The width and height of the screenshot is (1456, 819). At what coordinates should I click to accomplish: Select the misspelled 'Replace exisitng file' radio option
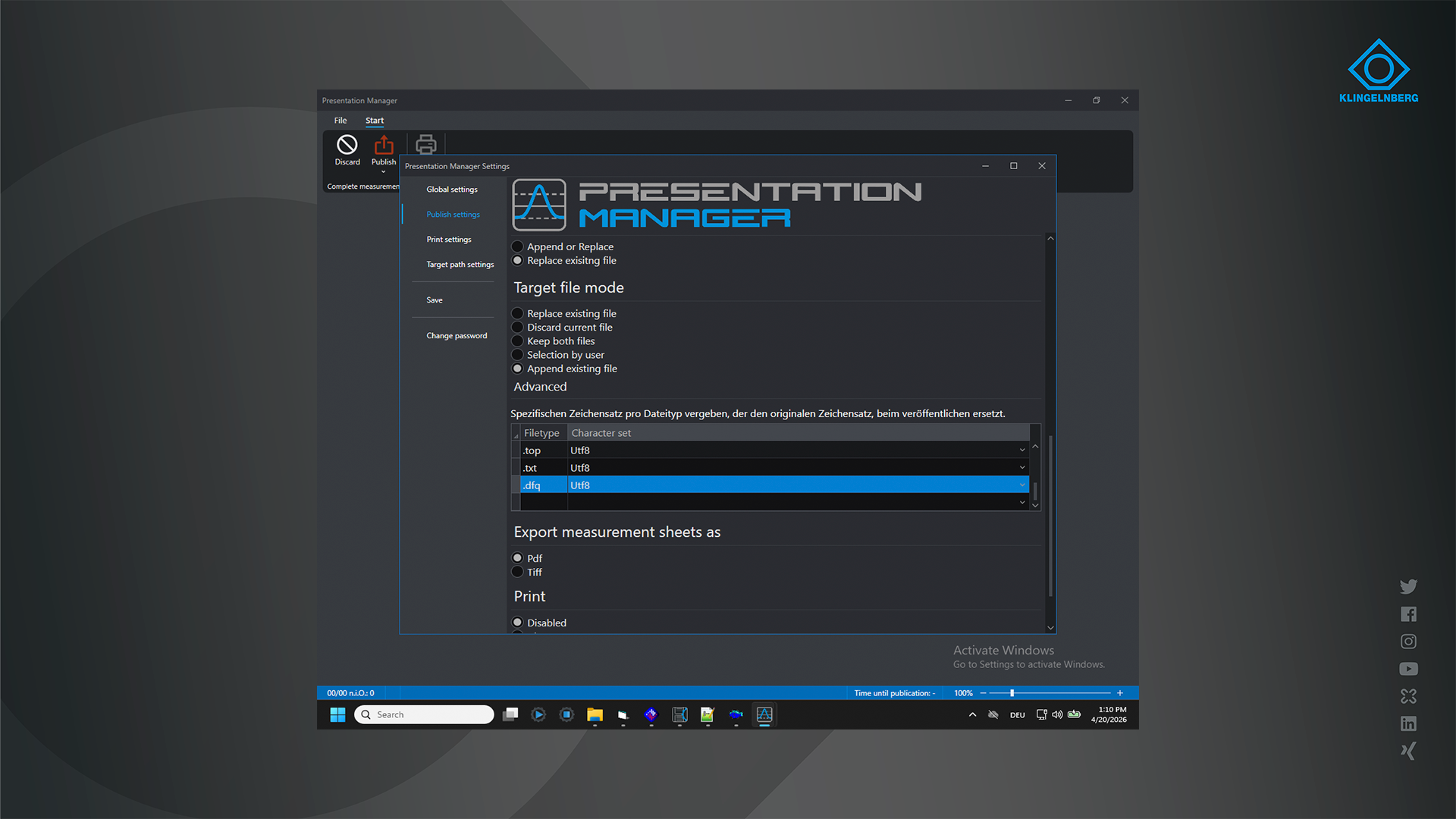(x=518, y=260)
